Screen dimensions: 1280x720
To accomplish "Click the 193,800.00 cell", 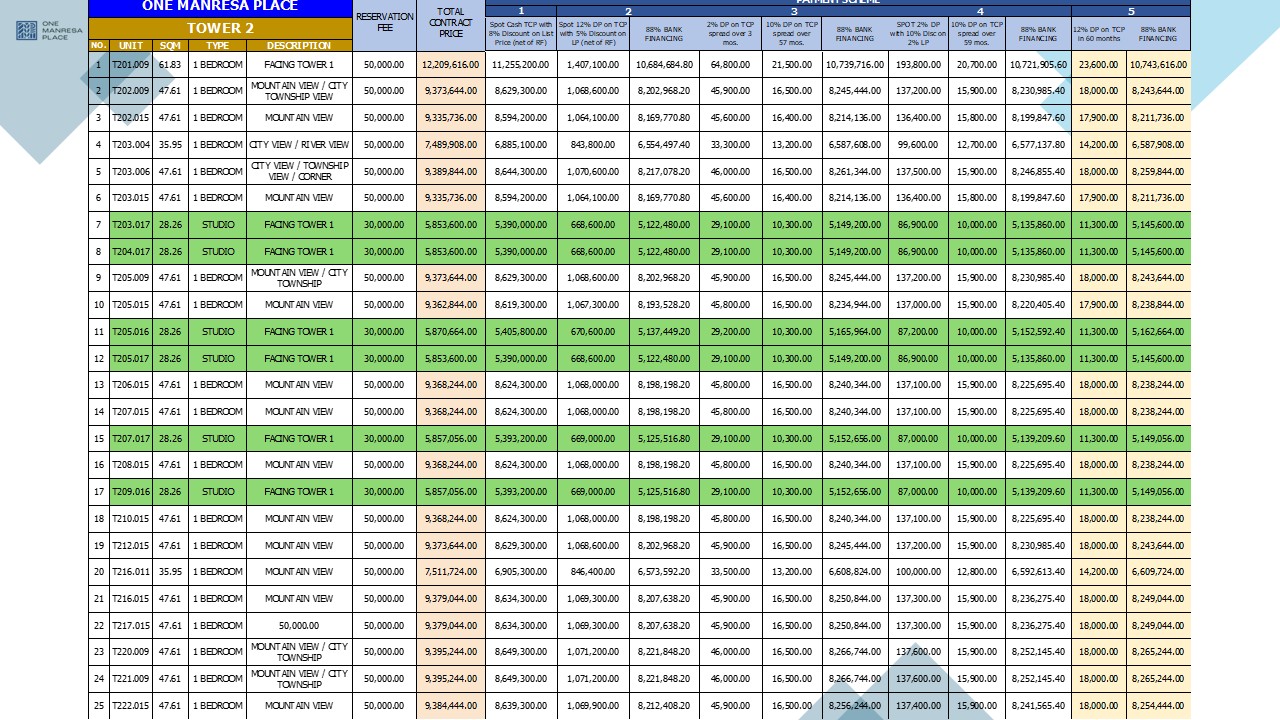I will (x=917, y=64).
